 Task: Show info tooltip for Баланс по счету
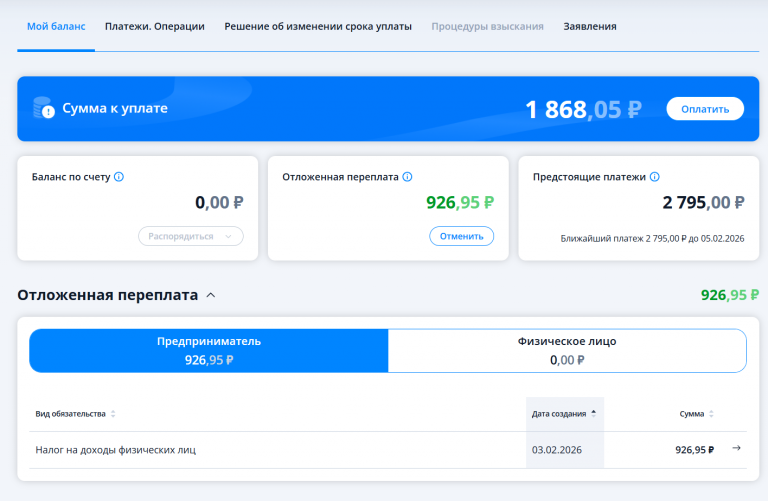click(x=119, y=177)
